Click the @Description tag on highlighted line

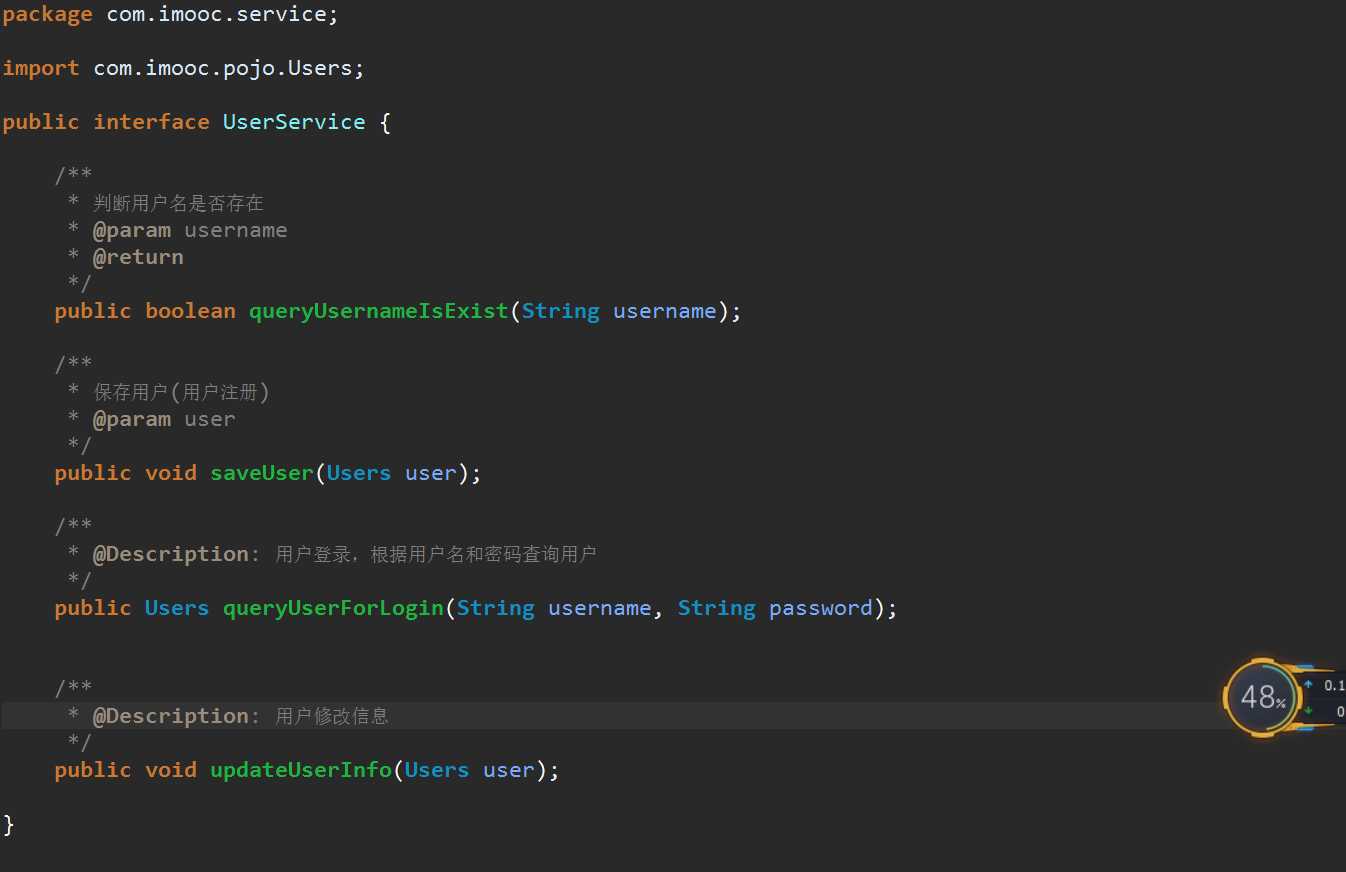tap(171, 716)
